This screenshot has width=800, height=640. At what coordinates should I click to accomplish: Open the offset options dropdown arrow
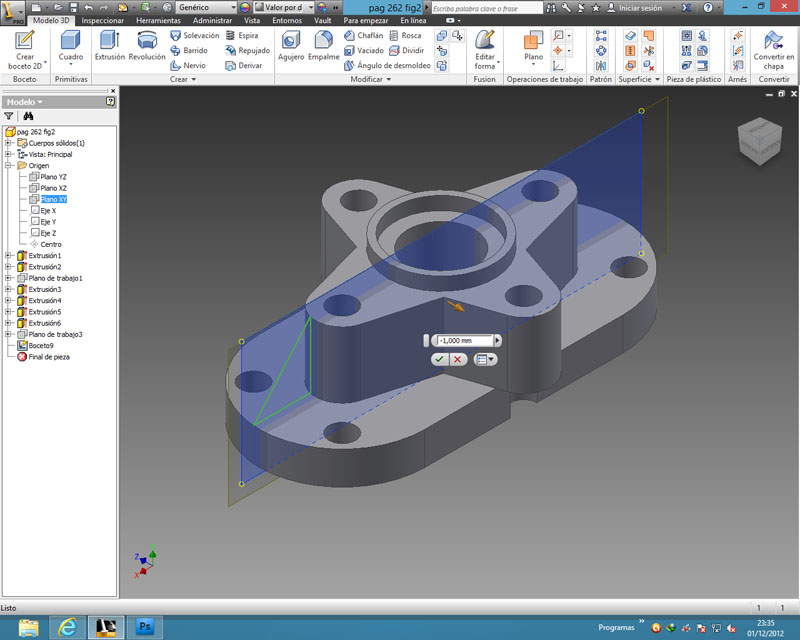492,359
